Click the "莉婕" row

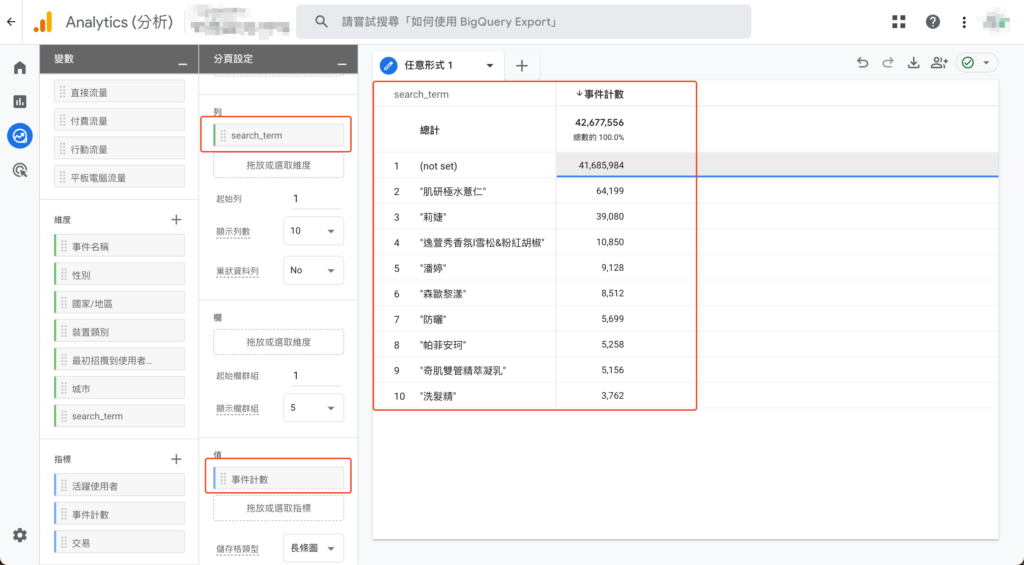686,217
